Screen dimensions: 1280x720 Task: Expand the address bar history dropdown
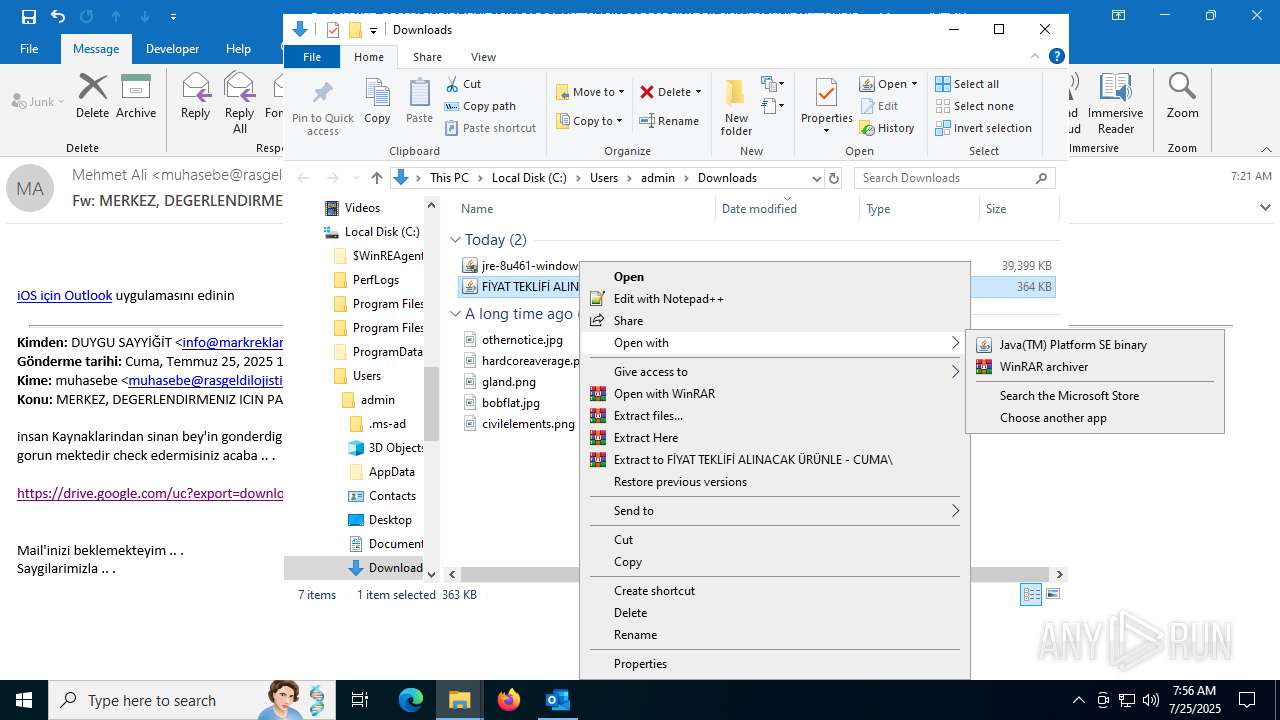tap(817, 178)
